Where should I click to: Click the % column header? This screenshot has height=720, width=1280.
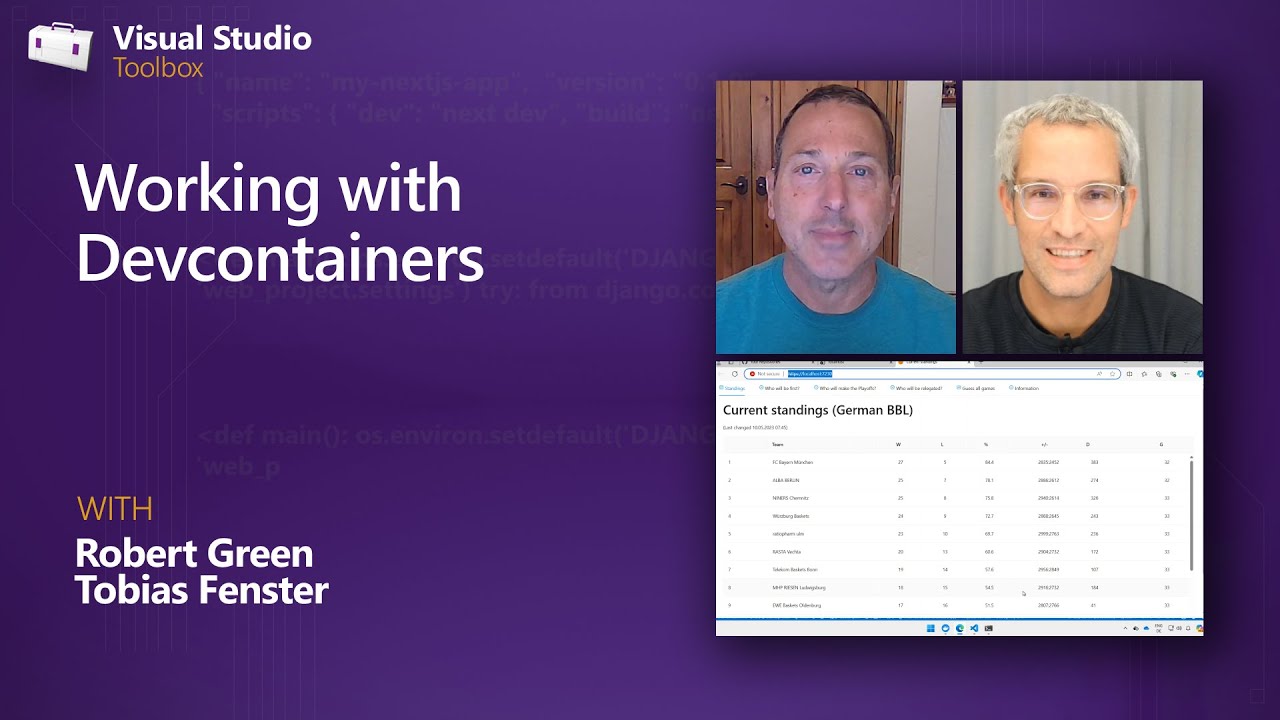(x=986, y=444)
